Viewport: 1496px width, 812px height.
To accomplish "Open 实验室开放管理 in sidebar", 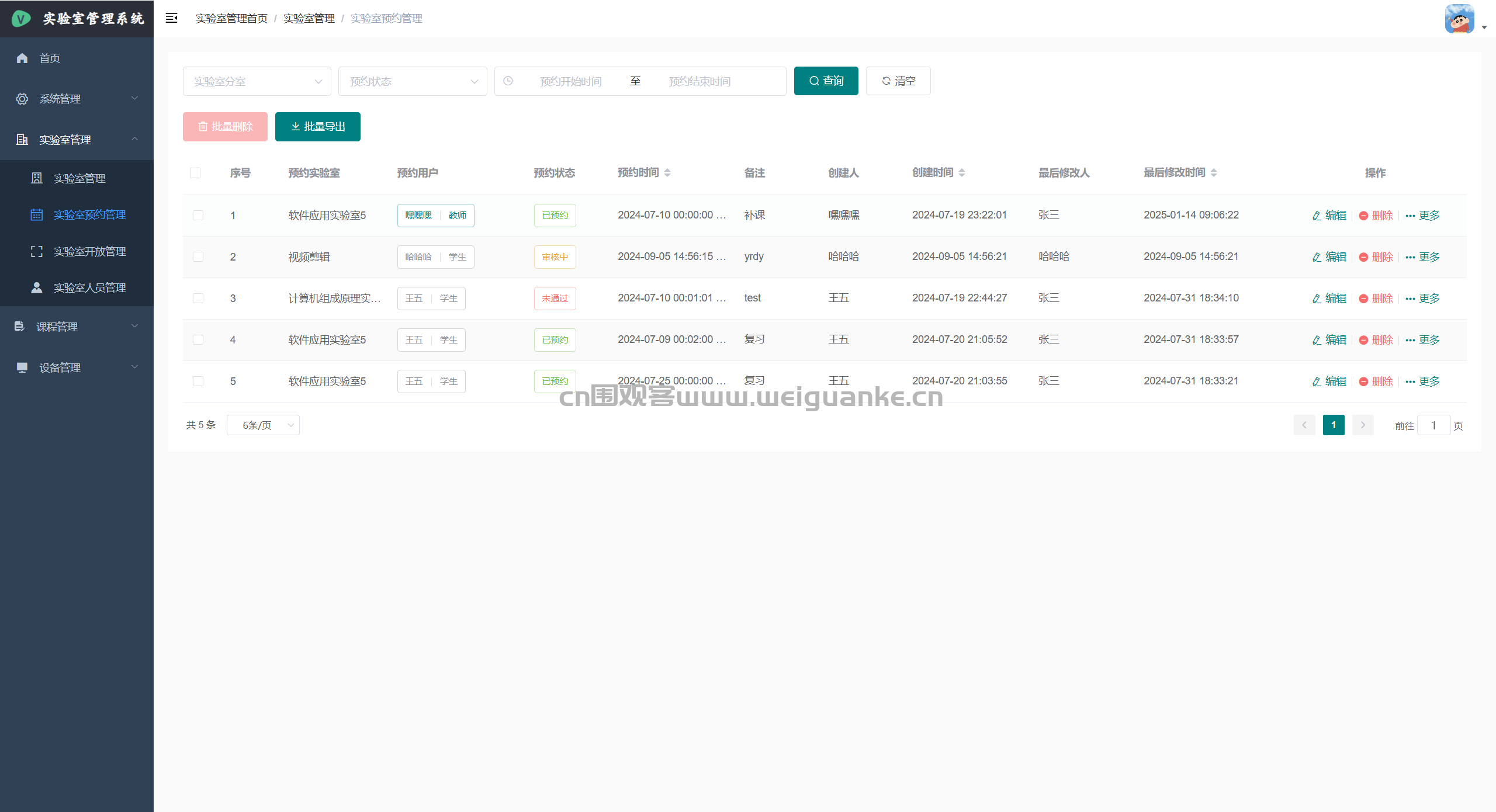I will 89,251.
